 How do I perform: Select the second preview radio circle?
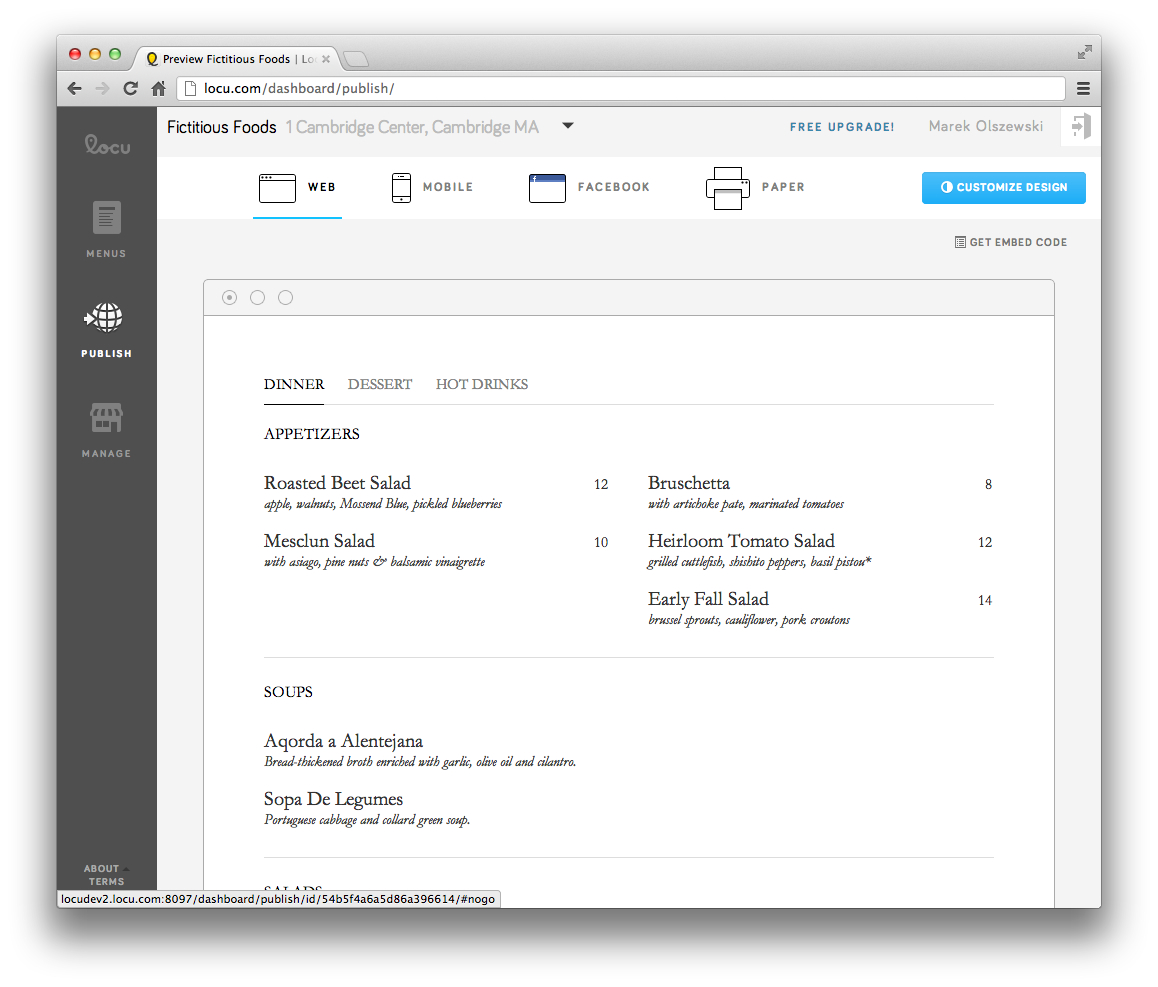click(258, 298)
